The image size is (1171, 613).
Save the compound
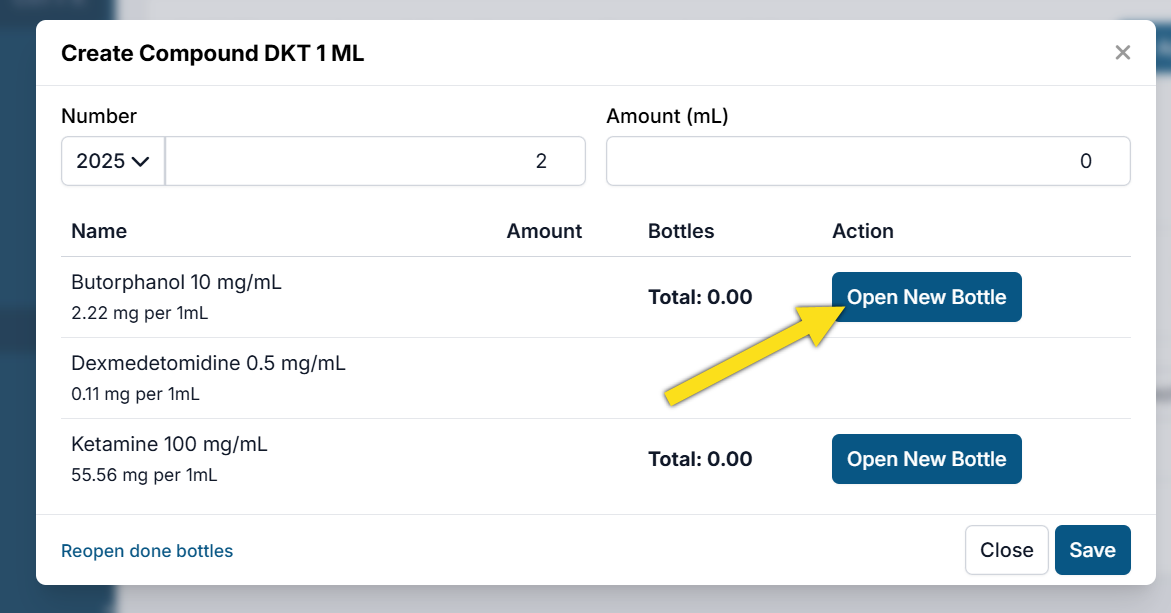[1092, 550]
